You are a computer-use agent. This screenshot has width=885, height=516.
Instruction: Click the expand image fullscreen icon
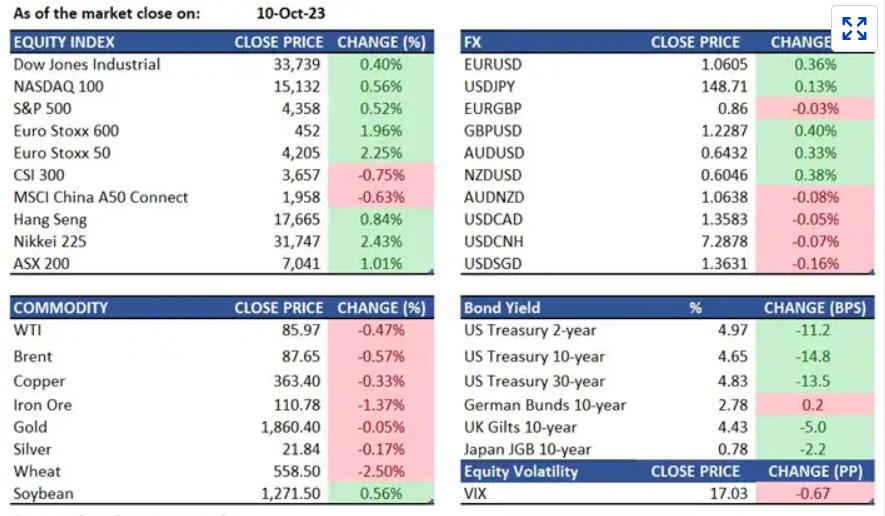[x=854, y=28]
